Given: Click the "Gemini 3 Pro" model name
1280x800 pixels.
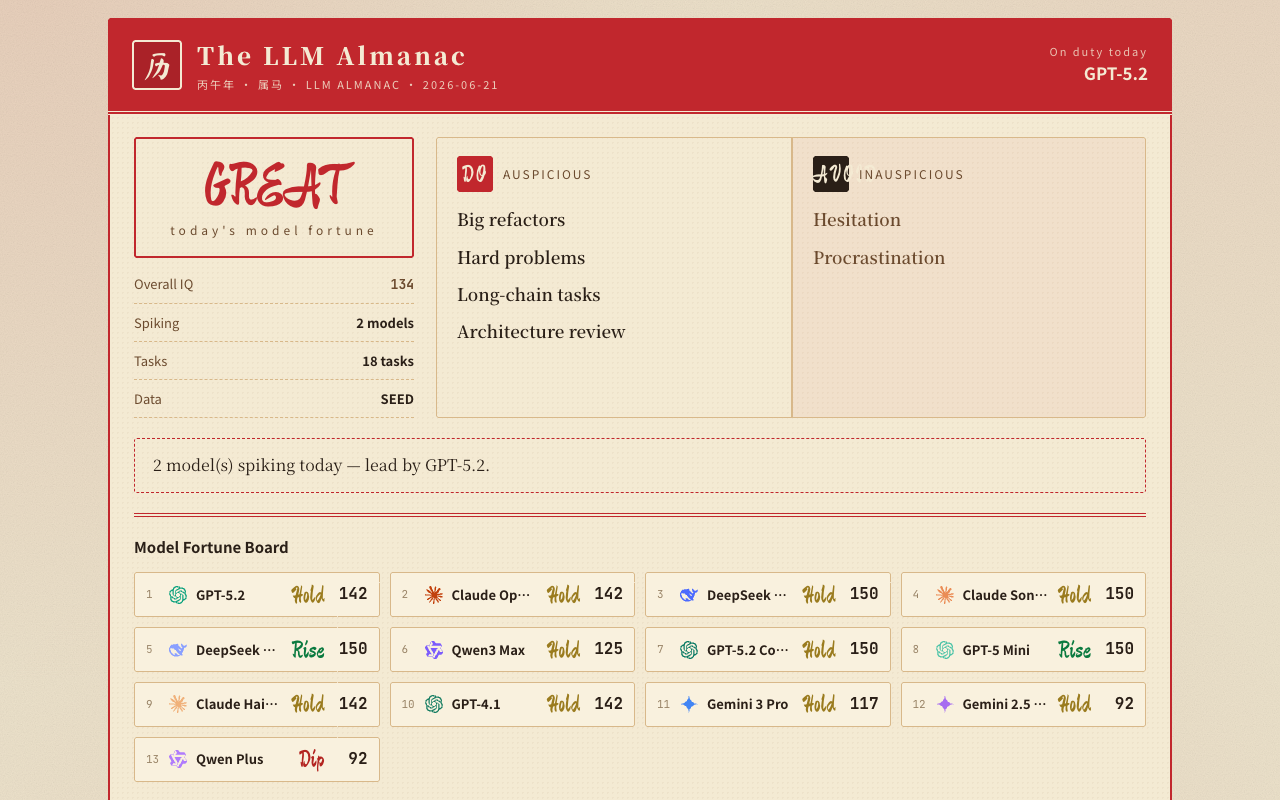Looking at the screenshot, I should tap(748, 705).
